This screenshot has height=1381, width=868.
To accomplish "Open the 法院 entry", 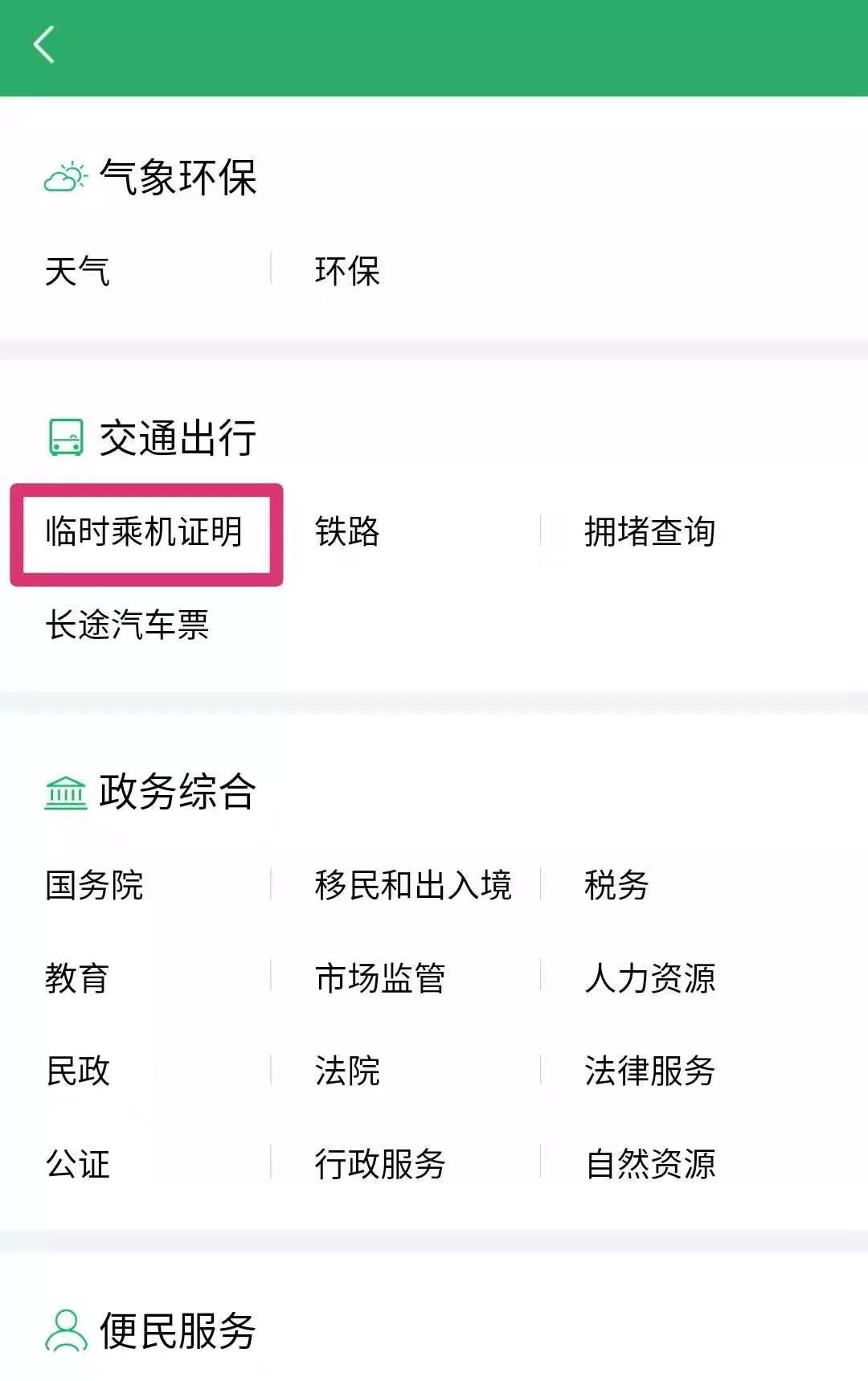I will pos(347,1071).
